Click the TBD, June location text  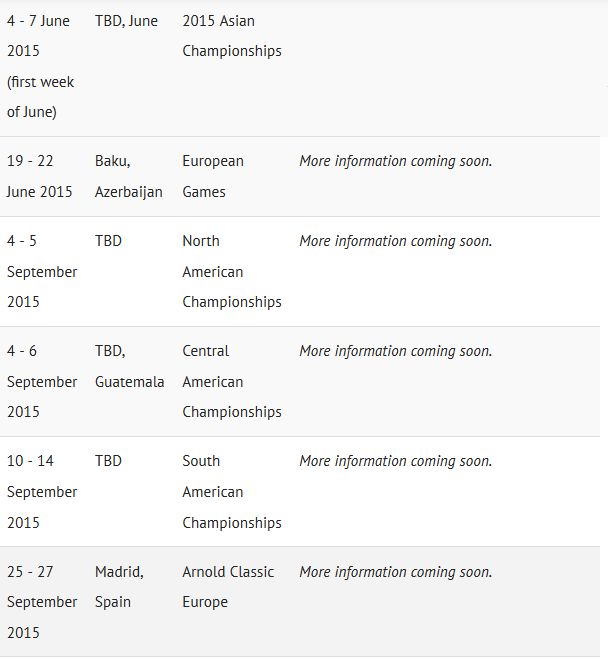click(x=126, y=21)
